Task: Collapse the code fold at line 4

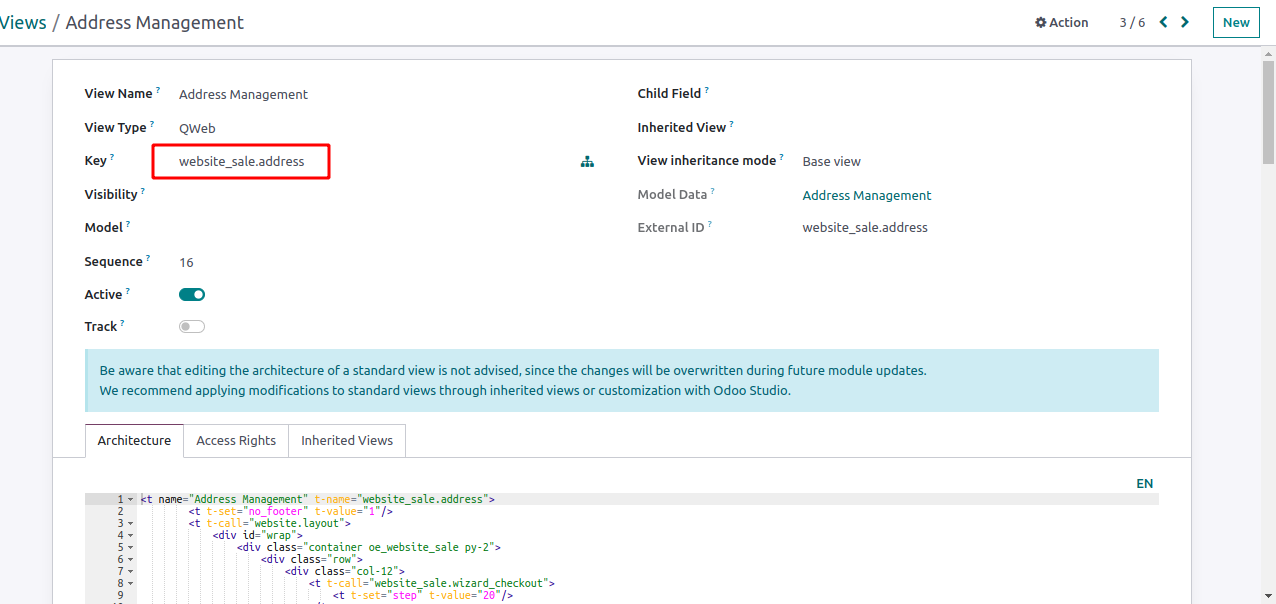Action: coord(131,535)
